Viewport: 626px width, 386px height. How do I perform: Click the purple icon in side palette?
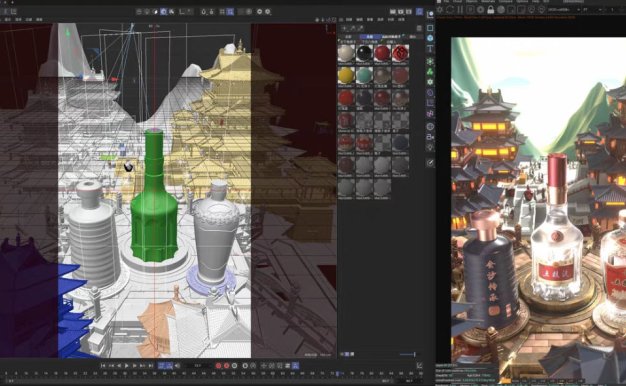(x=430, y=114)
